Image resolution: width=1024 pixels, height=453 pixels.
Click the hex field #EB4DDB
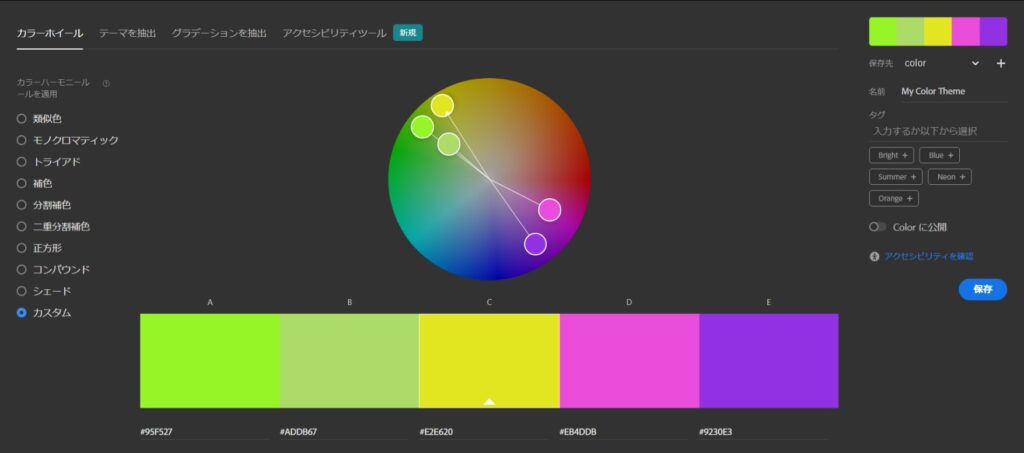623,432
